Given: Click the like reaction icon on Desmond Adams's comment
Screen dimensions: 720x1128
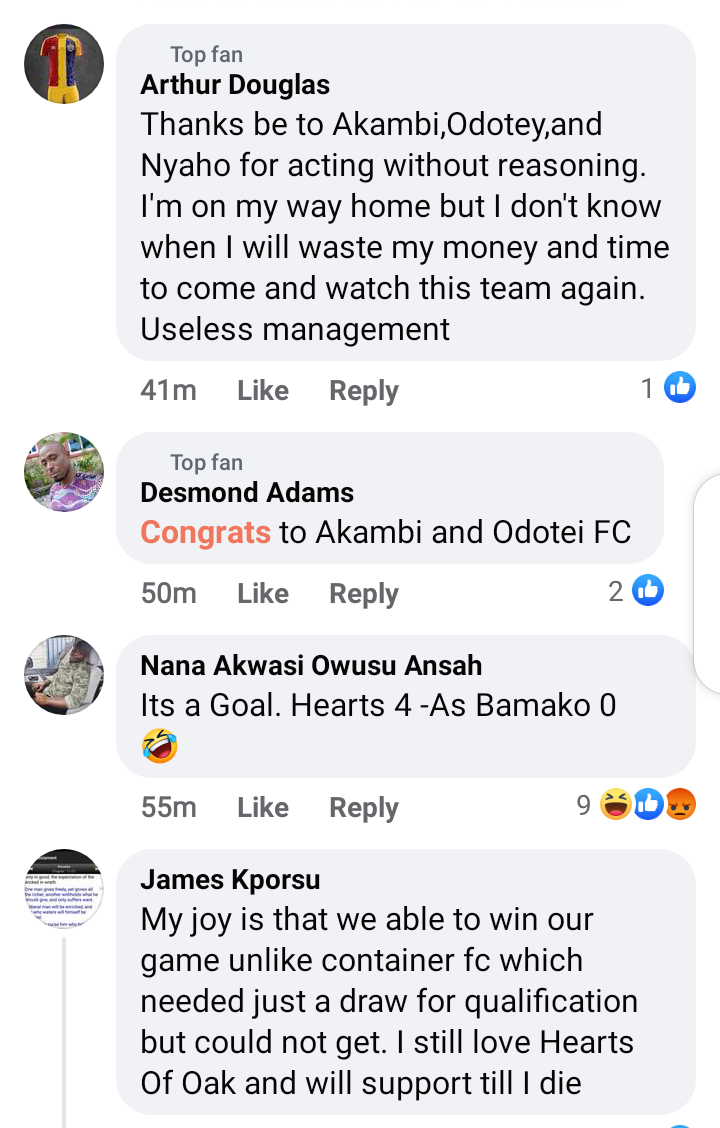Looking at the screenshot, I should [648, 590].
